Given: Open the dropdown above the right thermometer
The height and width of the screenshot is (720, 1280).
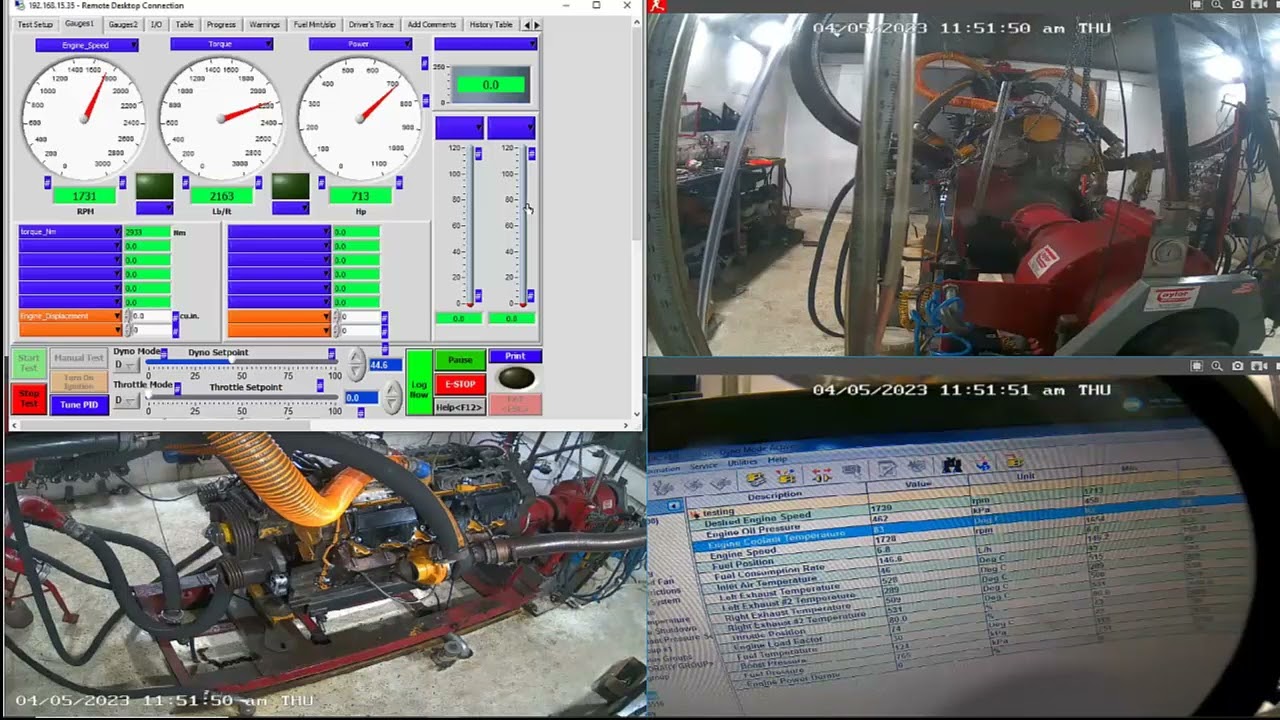Looking at the screenshot, I should click(x=511, y=128).
